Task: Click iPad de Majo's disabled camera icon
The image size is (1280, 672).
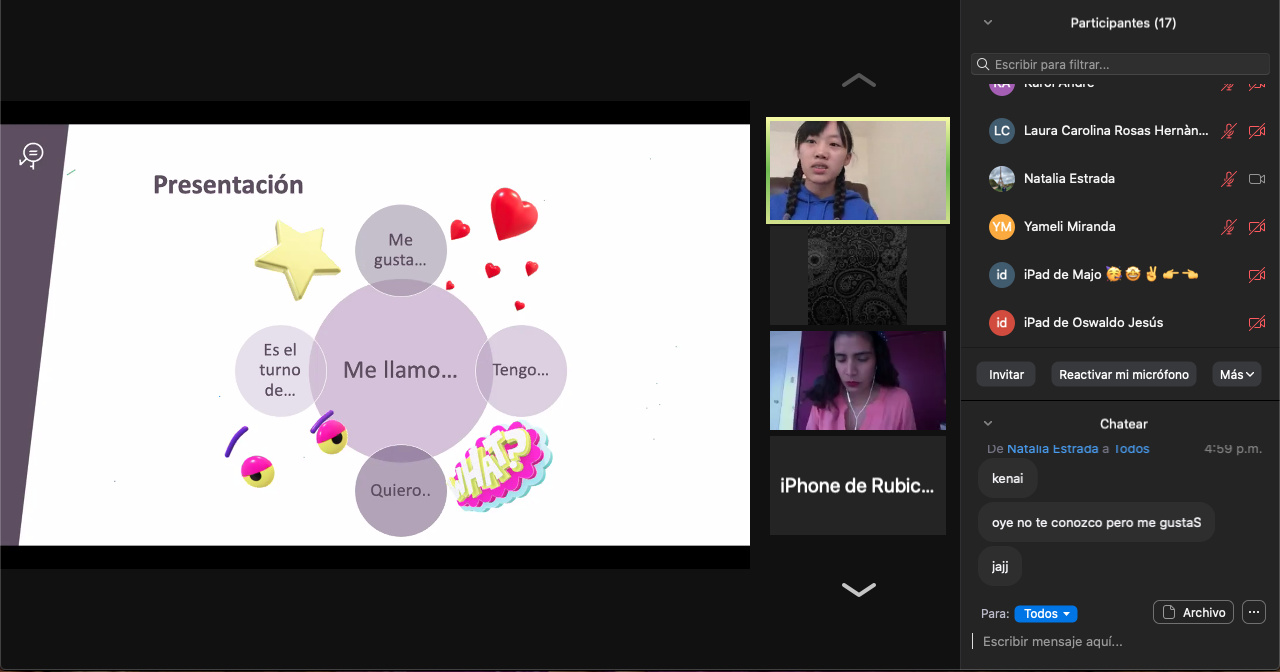Action: tap(1257, 275)
